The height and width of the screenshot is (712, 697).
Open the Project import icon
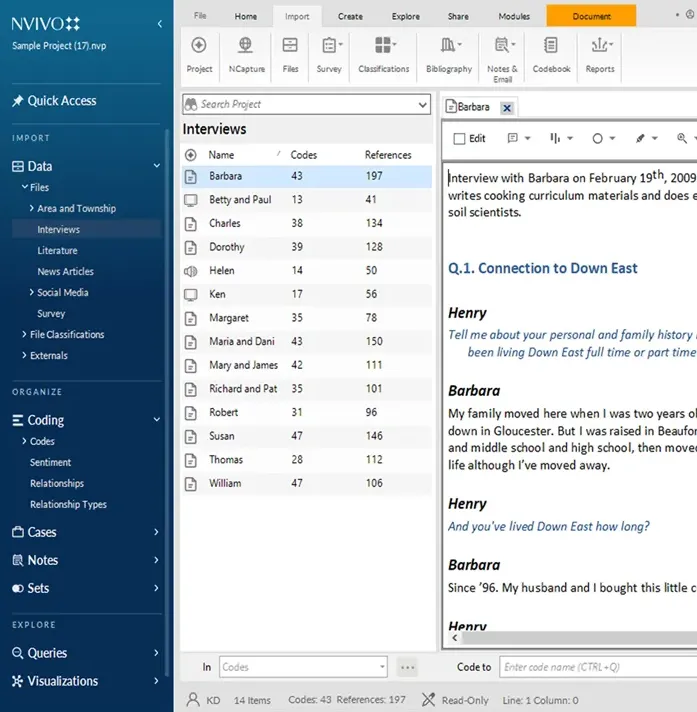[199, 45]
